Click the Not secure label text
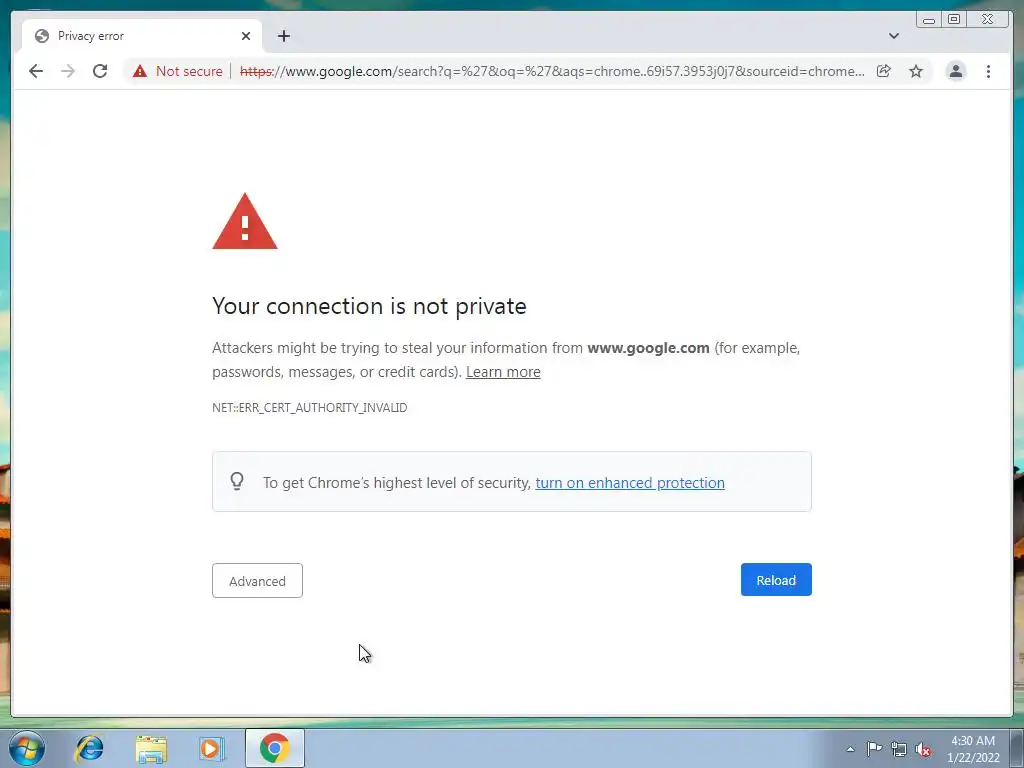 [x=189, y=71]
